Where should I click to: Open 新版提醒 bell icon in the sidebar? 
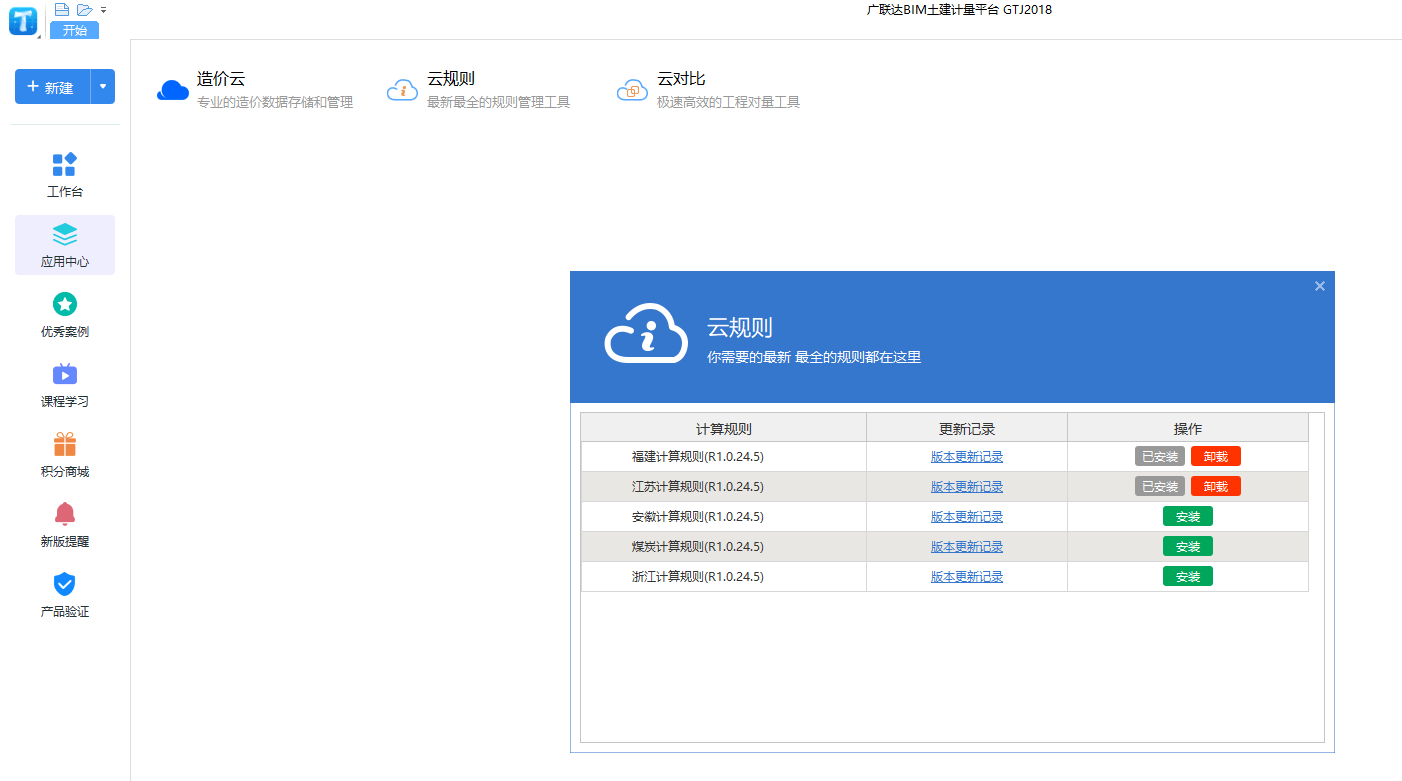pyautogui.click(x=65, y=514)
